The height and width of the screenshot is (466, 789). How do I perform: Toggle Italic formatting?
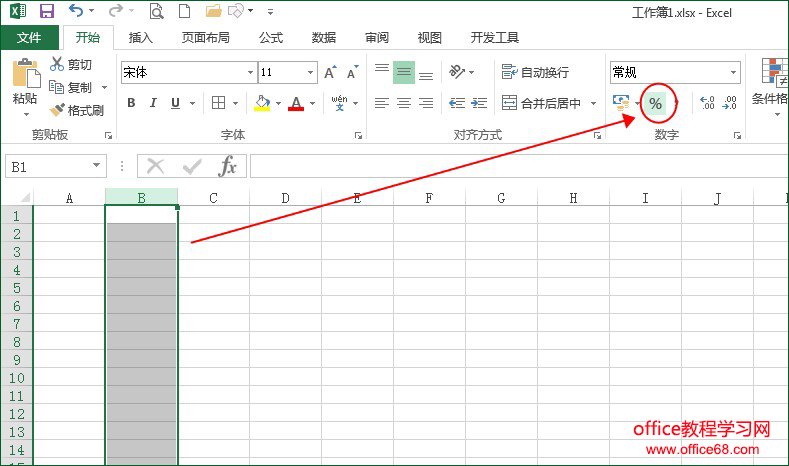point(153,103)
